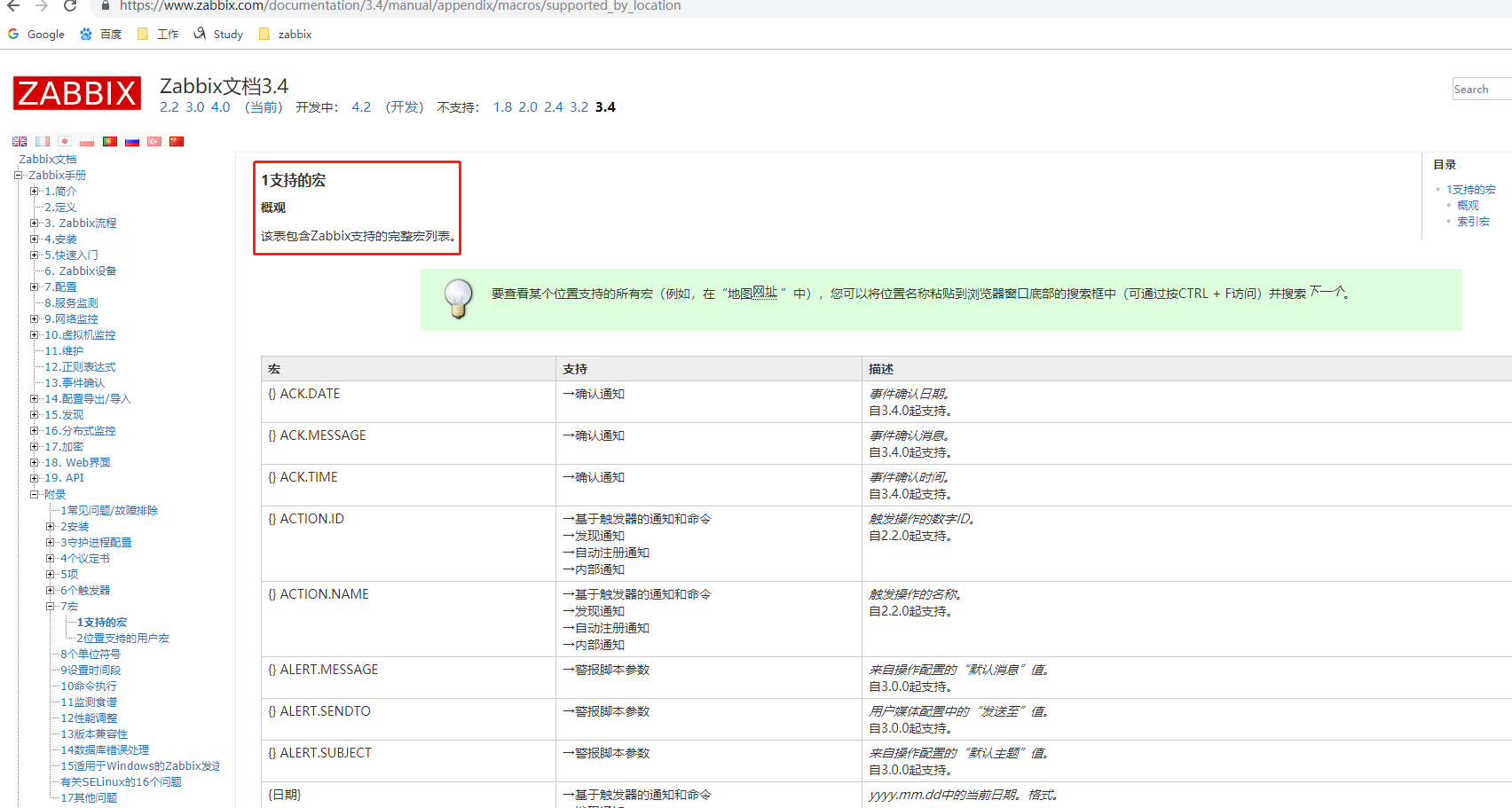Open 2位置支持的用户宏 in the sidebar
Screen dimensions: 1512x808
click(122, 638)
